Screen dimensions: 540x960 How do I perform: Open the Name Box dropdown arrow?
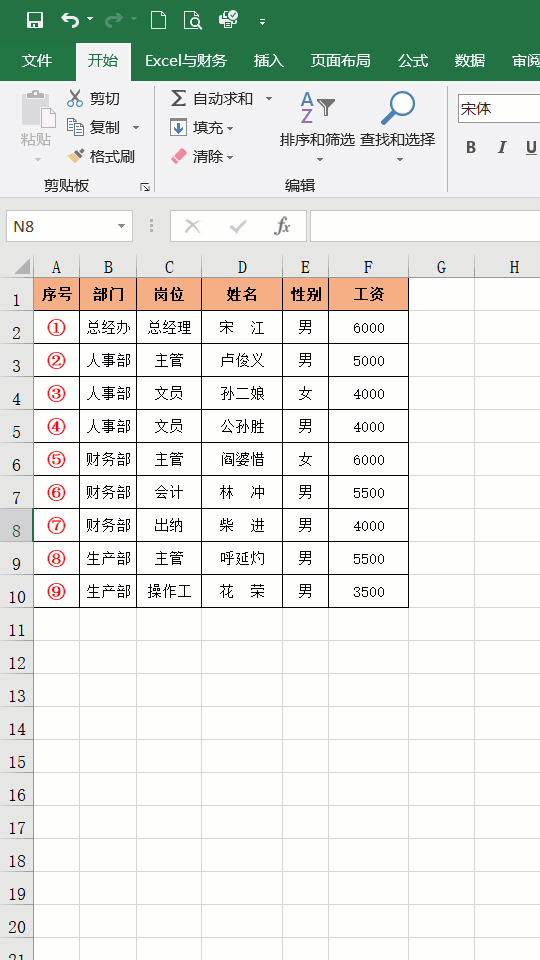121,227
